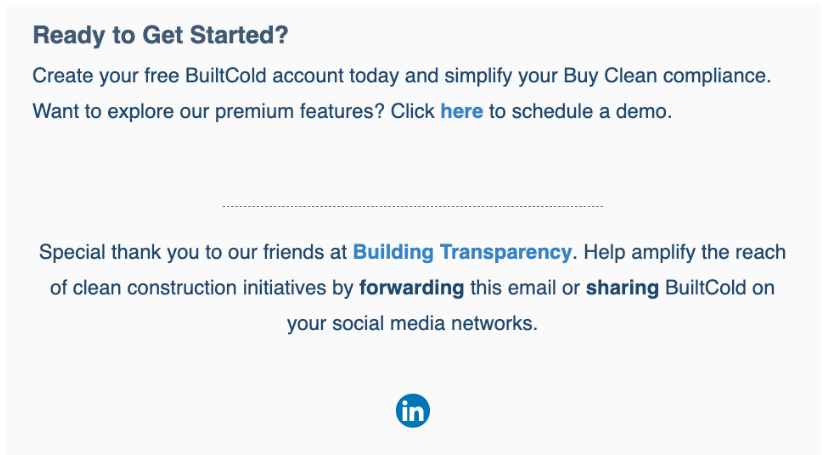Click the 'here' link to schedule demo
Viewport: 822px width, 455px height.
[x=461, y=111]
